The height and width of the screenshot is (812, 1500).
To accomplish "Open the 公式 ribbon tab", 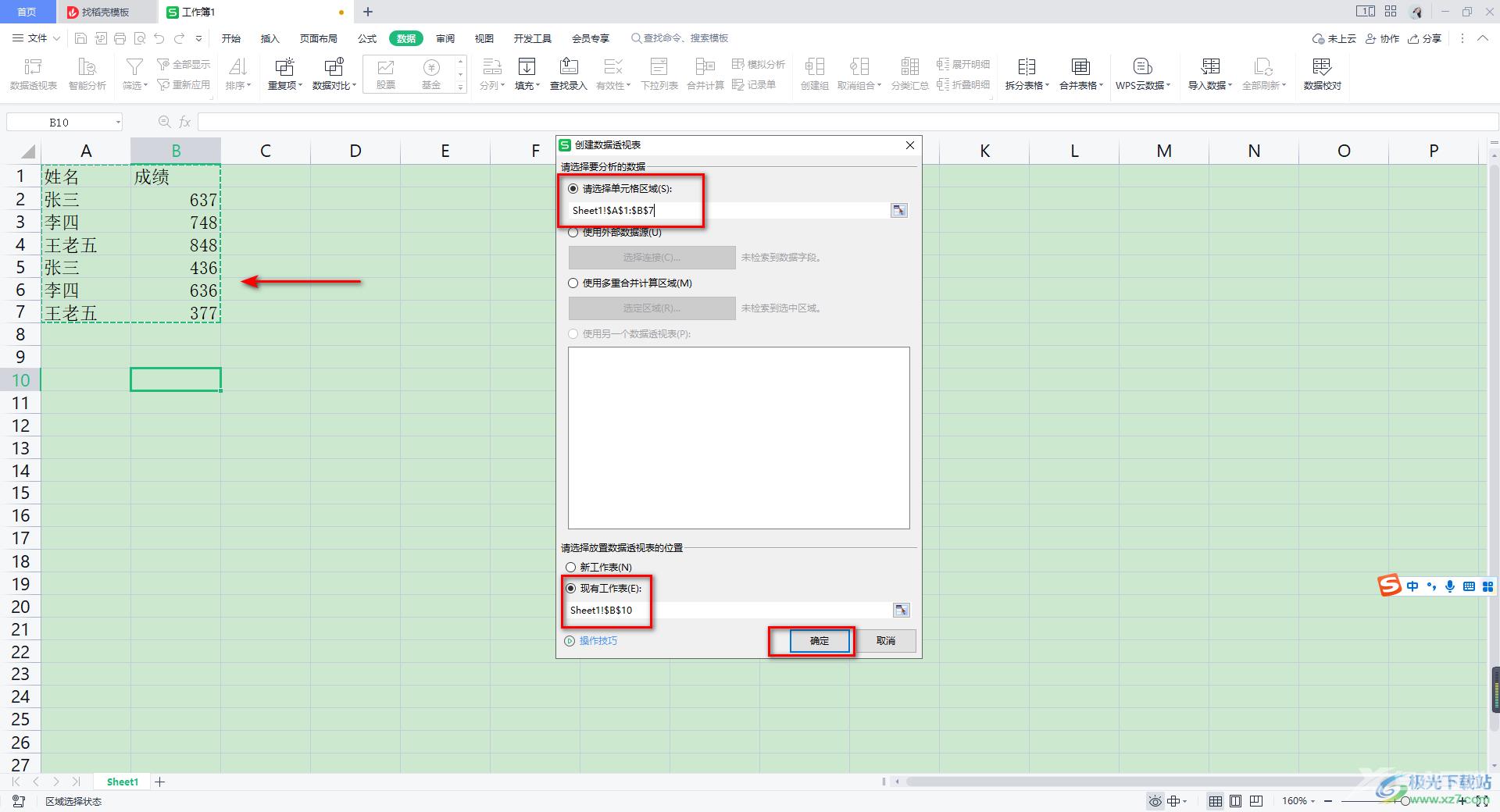I will (366, 38).
